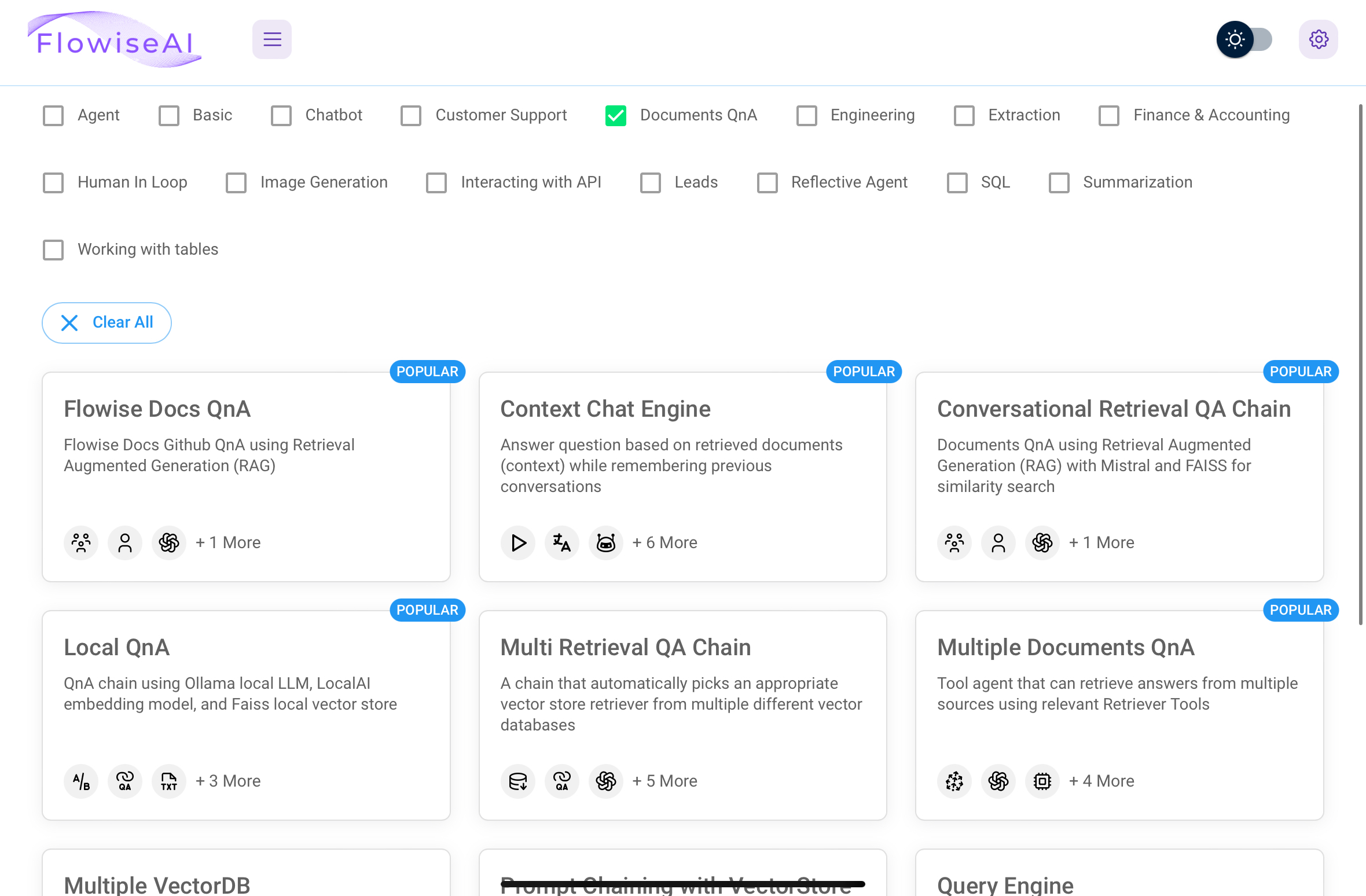The height and width of the screenshot is (896, 1366).
Task: Click the database icon on Multi Retrieval QA Chain card
Action: 518,781
